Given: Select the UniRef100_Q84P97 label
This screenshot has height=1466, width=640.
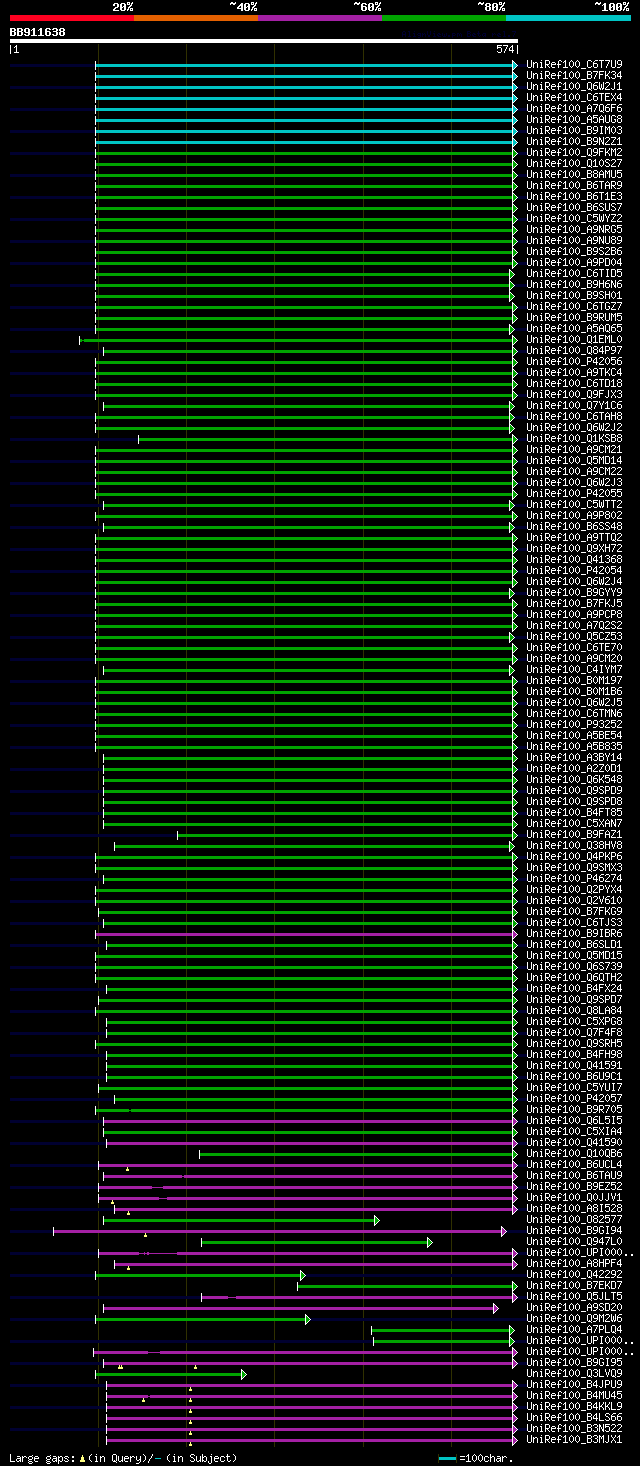Looking at the screenshot, I should [x=574, y=350].
